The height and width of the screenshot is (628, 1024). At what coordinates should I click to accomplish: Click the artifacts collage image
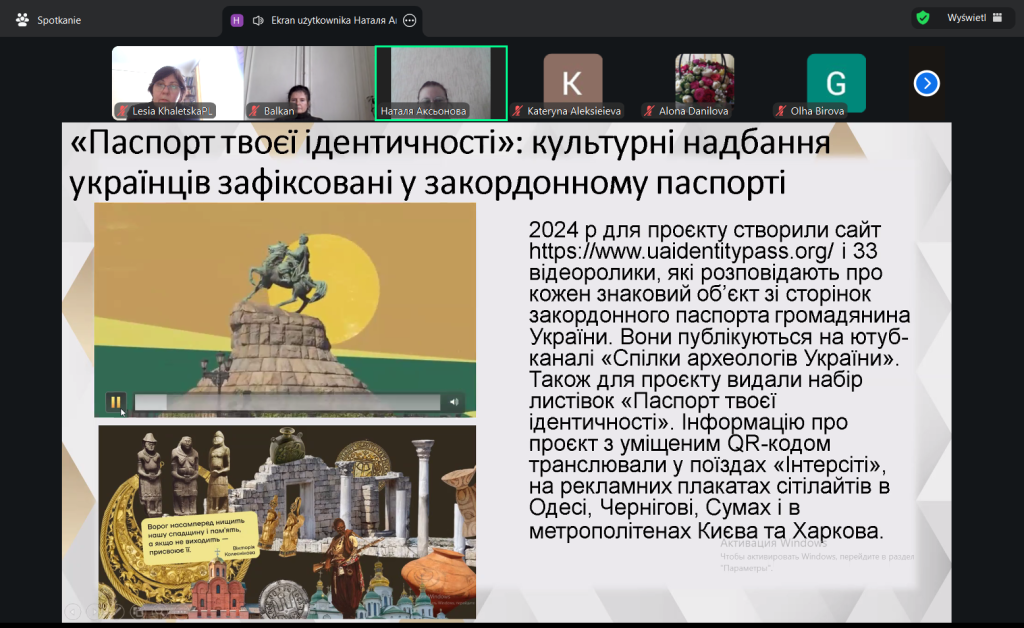pos(286,520)
